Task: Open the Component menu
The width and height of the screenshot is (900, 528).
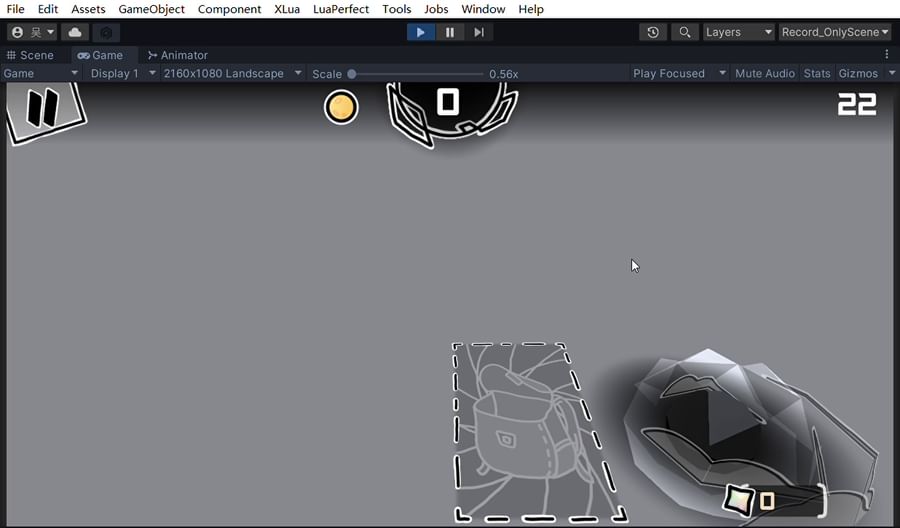Action: coord(230,9)
